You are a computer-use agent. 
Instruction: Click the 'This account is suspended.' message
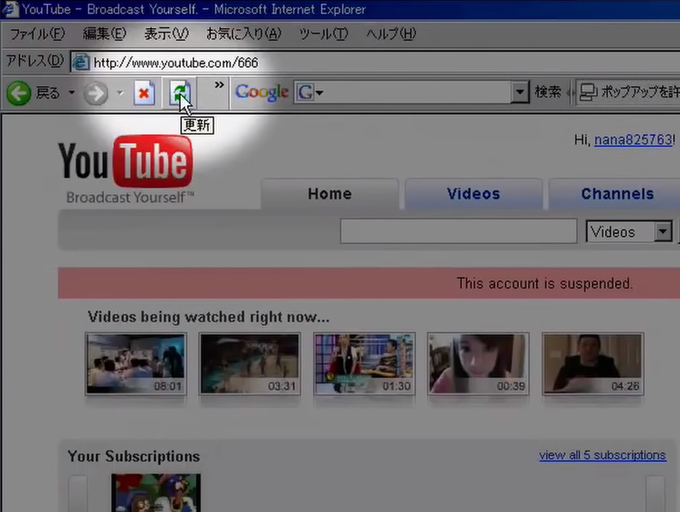click(545, 284)
